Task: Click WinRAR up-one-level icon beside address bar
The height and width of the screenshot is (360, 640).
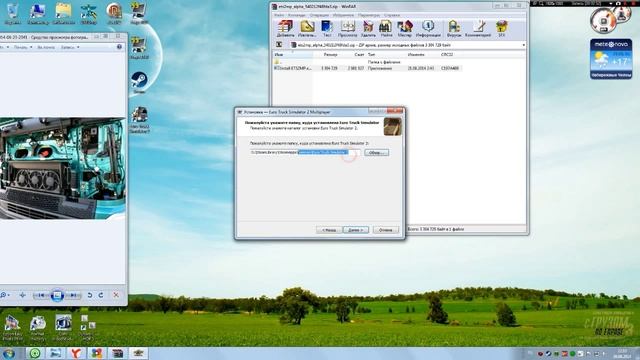Action: tap(279, 45)
